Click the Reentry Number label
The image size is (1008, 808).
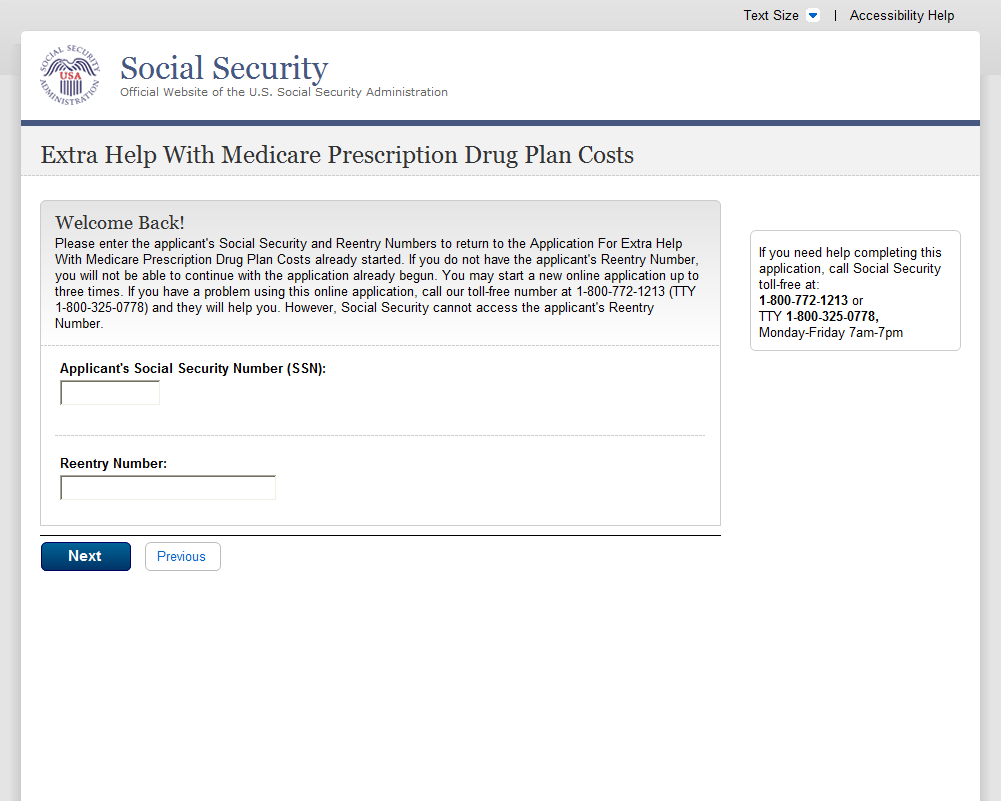coord(113,464)
